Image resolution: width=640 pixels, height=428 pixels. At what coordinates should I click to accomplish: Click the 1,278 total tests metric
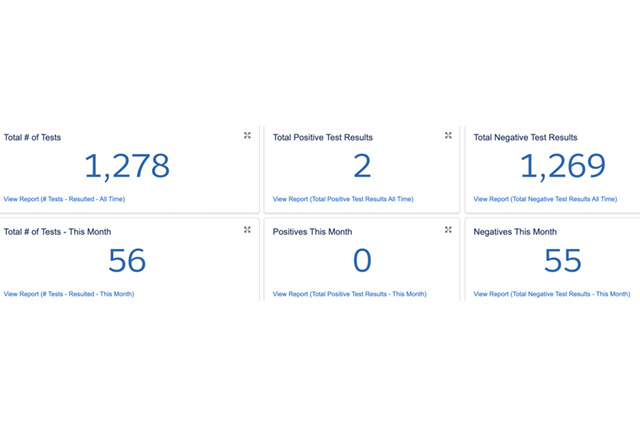[126, 166]
